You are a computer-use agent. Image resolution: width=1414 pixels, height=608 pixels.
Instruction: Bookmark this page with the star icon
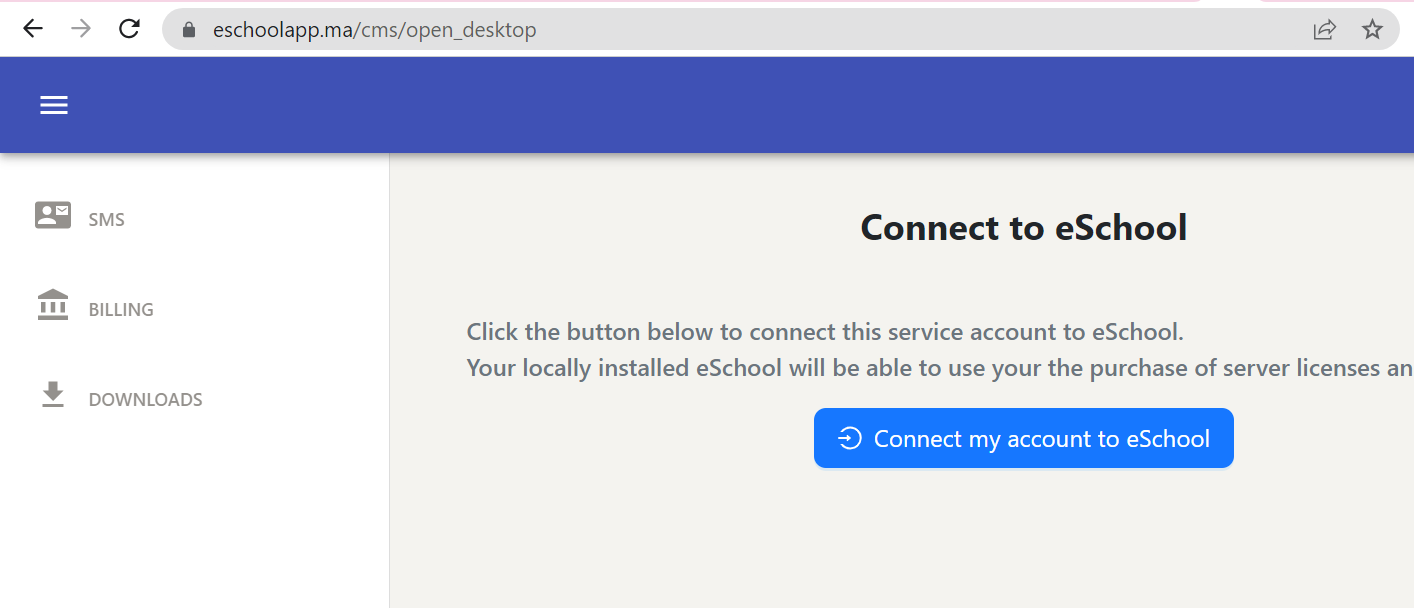tap(1372, 29)
